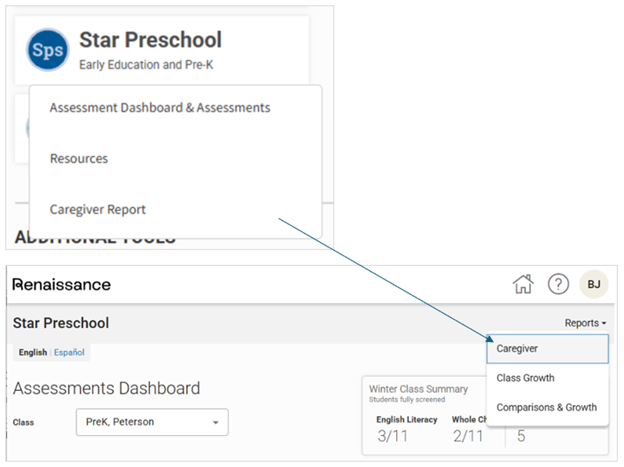The height and width of the screenshot is (467, 624).
Task: Open the Home icon in Renaissance header
Action: [x=523, y=284]
